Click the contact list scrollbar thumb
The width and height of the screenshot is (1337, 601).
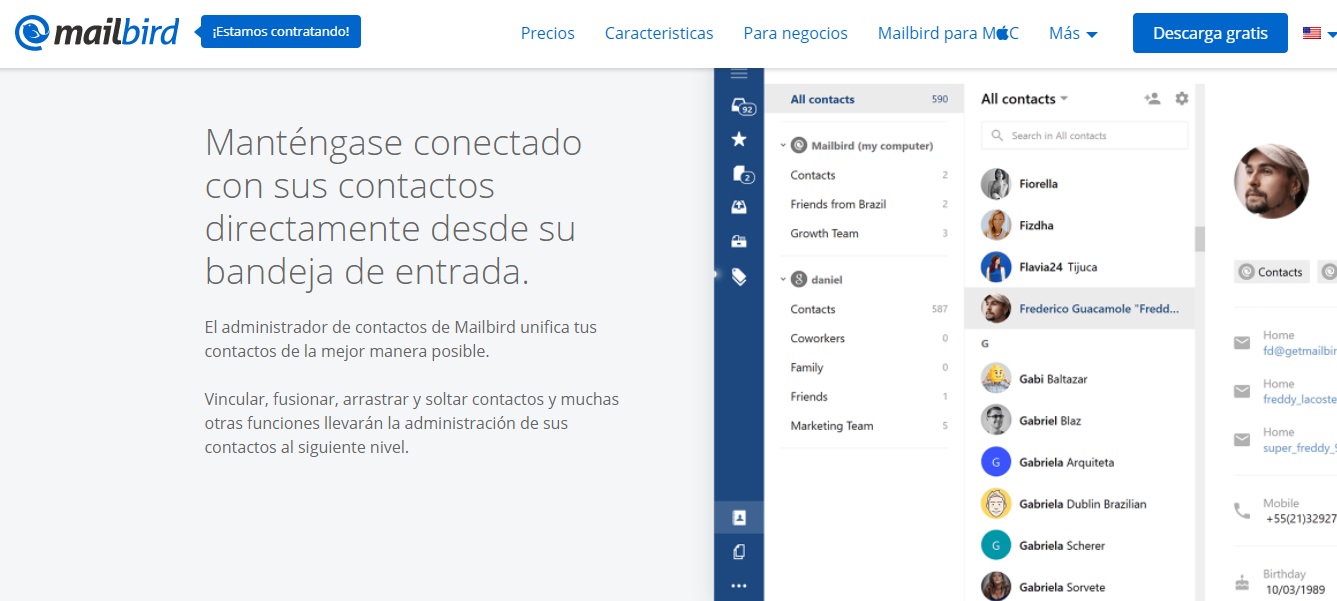click(1200, 239)
